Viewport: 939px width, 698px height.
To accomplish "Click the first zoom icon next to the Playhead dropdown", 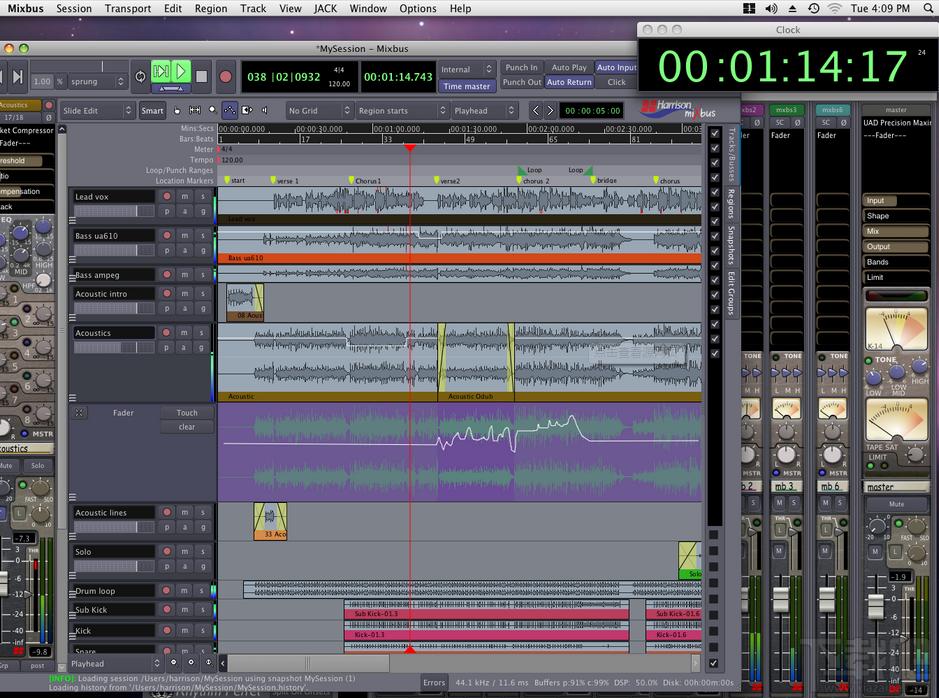I will point(174,663).
